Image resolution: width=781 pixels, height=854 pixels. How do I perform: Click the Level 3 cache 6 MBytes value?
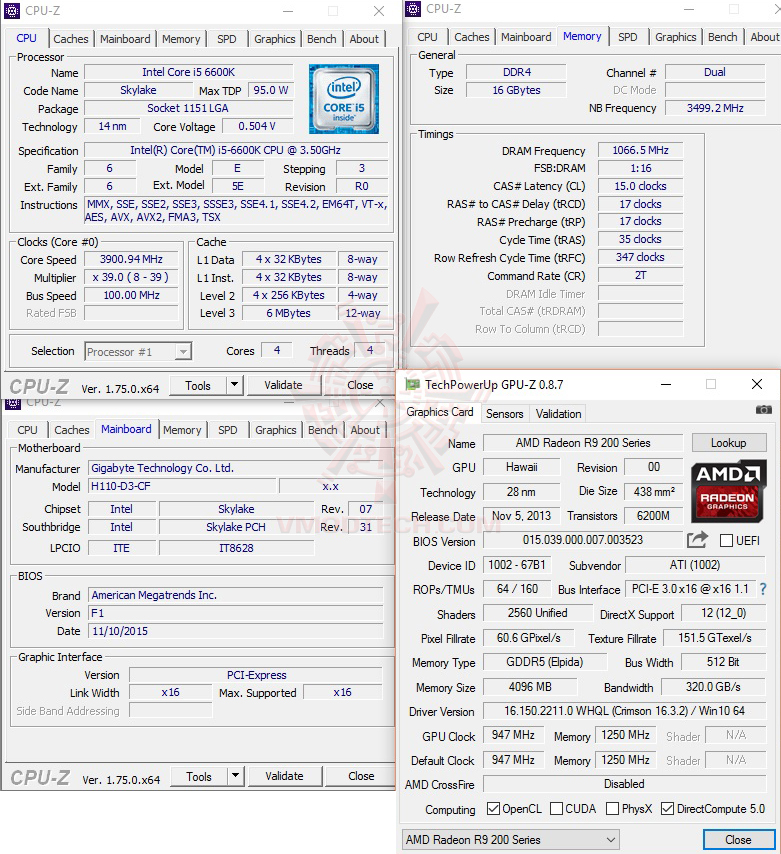point(289,313)
